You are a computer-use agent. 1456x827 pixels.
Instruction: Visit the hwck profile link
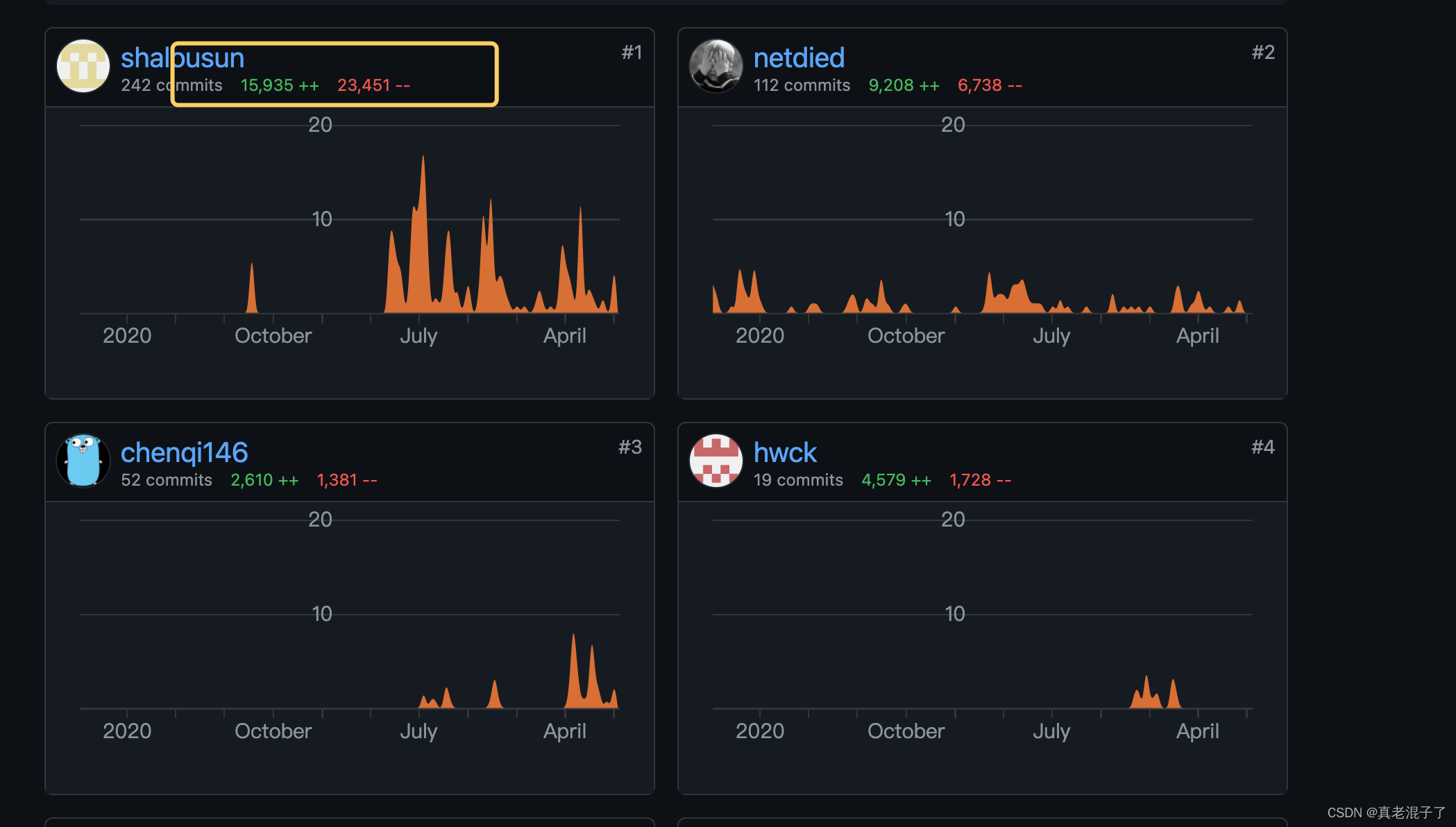(785, 452)
